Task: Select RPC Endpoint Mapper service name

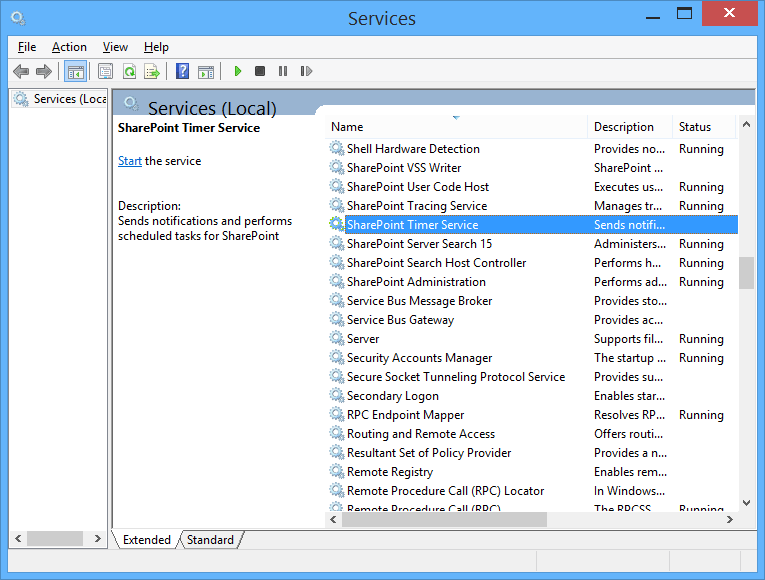Action: click(405, 415)
